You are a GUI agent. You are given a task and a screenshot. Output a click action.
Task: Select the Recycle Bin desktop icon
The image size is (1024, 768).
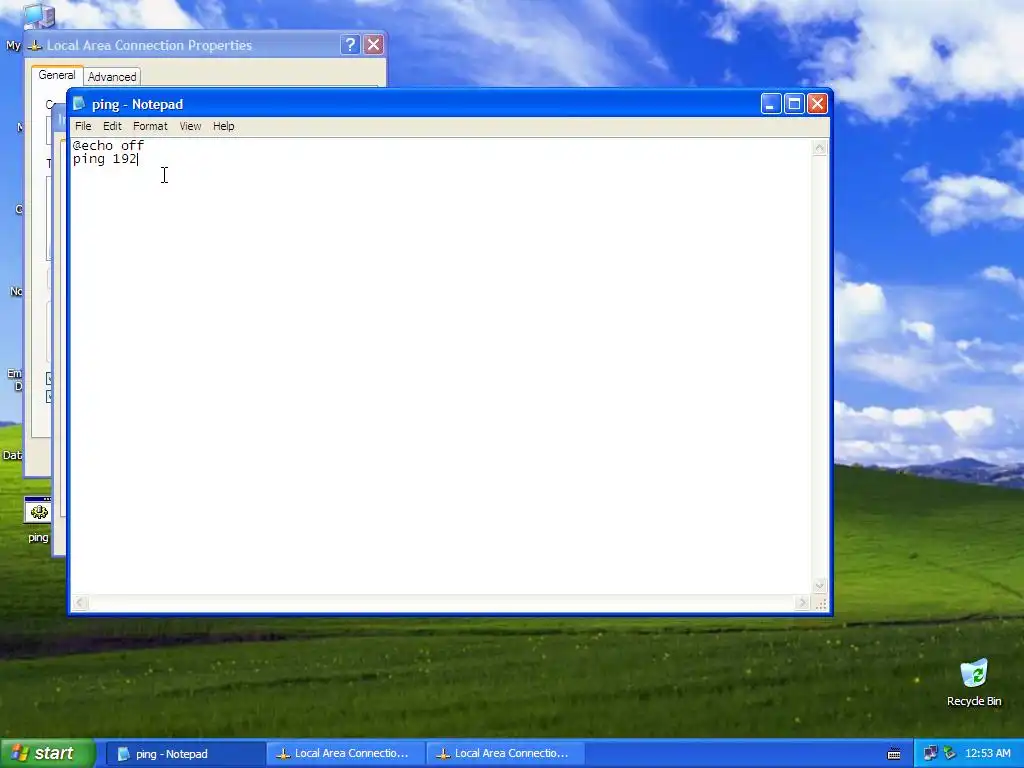(974, 682)
